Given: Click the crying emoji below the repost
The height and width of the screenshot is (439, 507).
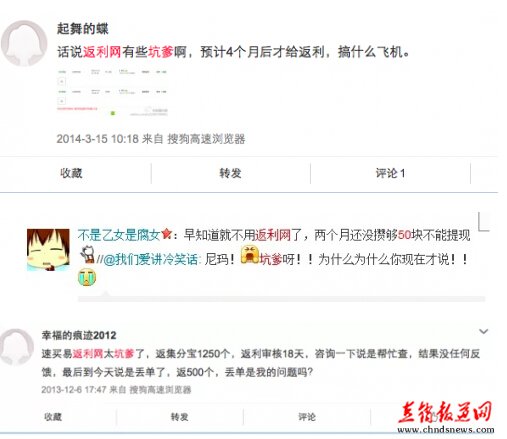Looking at the screenshot, I should click(x=87, y=278).
